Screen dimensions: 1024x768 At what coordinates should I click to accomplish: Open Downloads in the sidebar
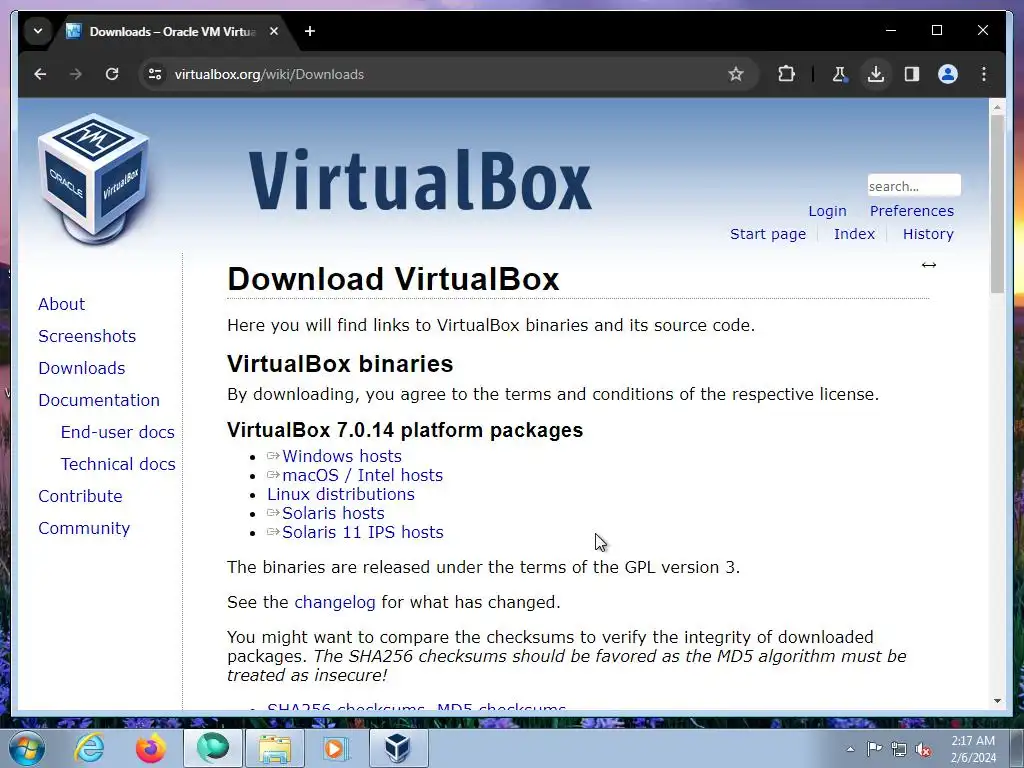pyautogui.click(x=82, y=368)
